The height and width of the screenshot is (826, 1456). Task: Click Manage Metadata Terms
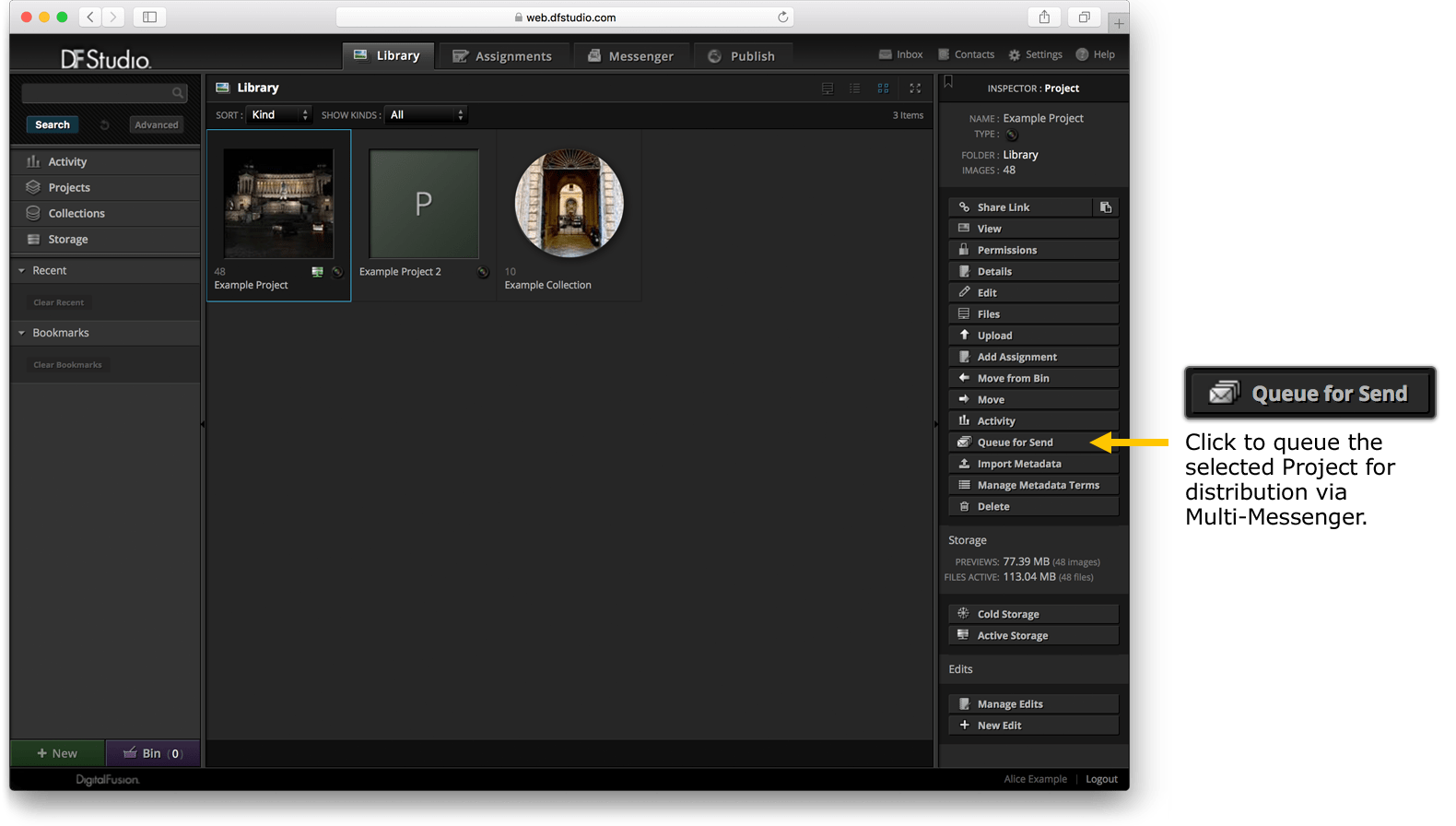point(1033,485)
